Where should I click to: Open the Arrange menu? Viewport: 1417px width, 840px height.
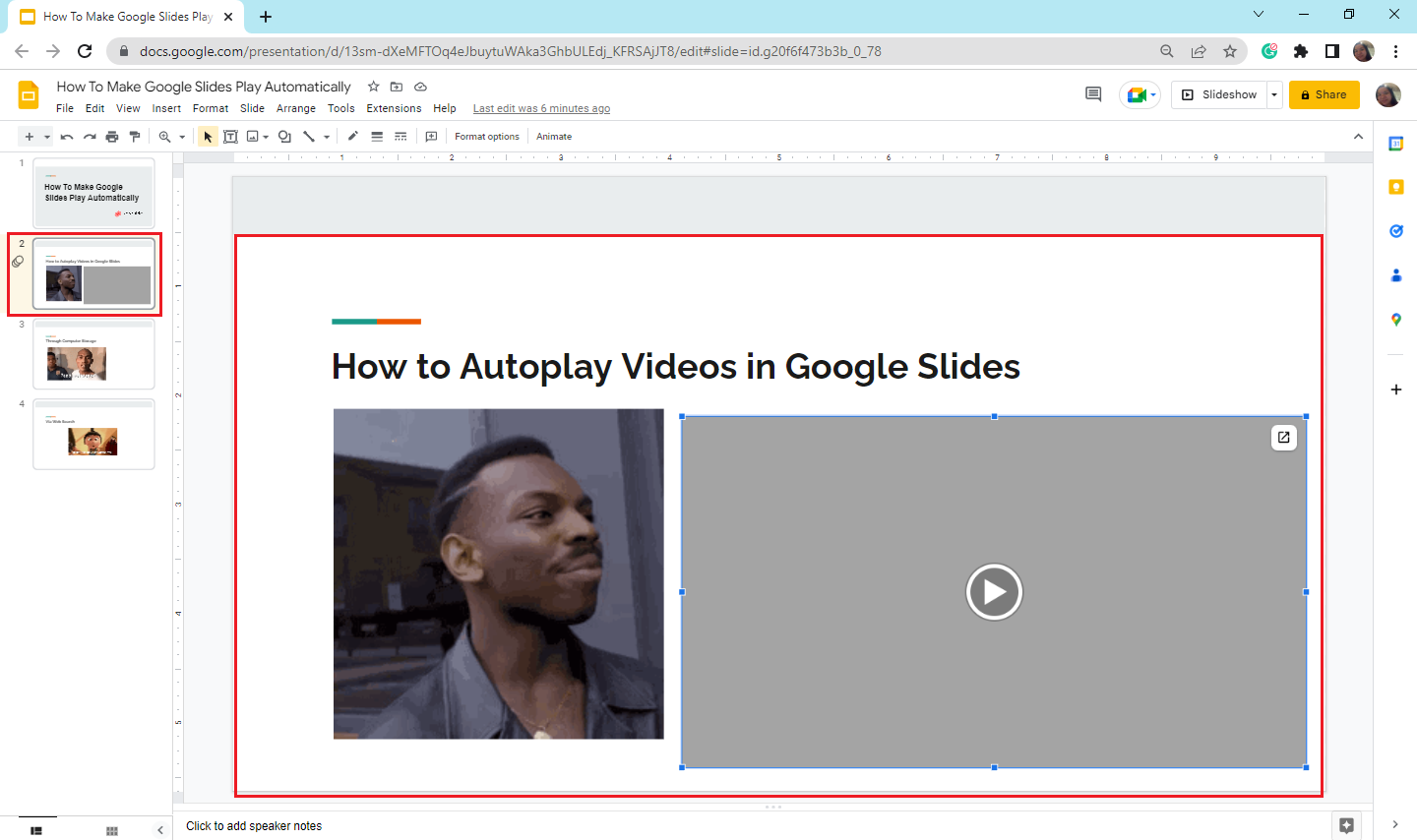(x=296, y=108)
